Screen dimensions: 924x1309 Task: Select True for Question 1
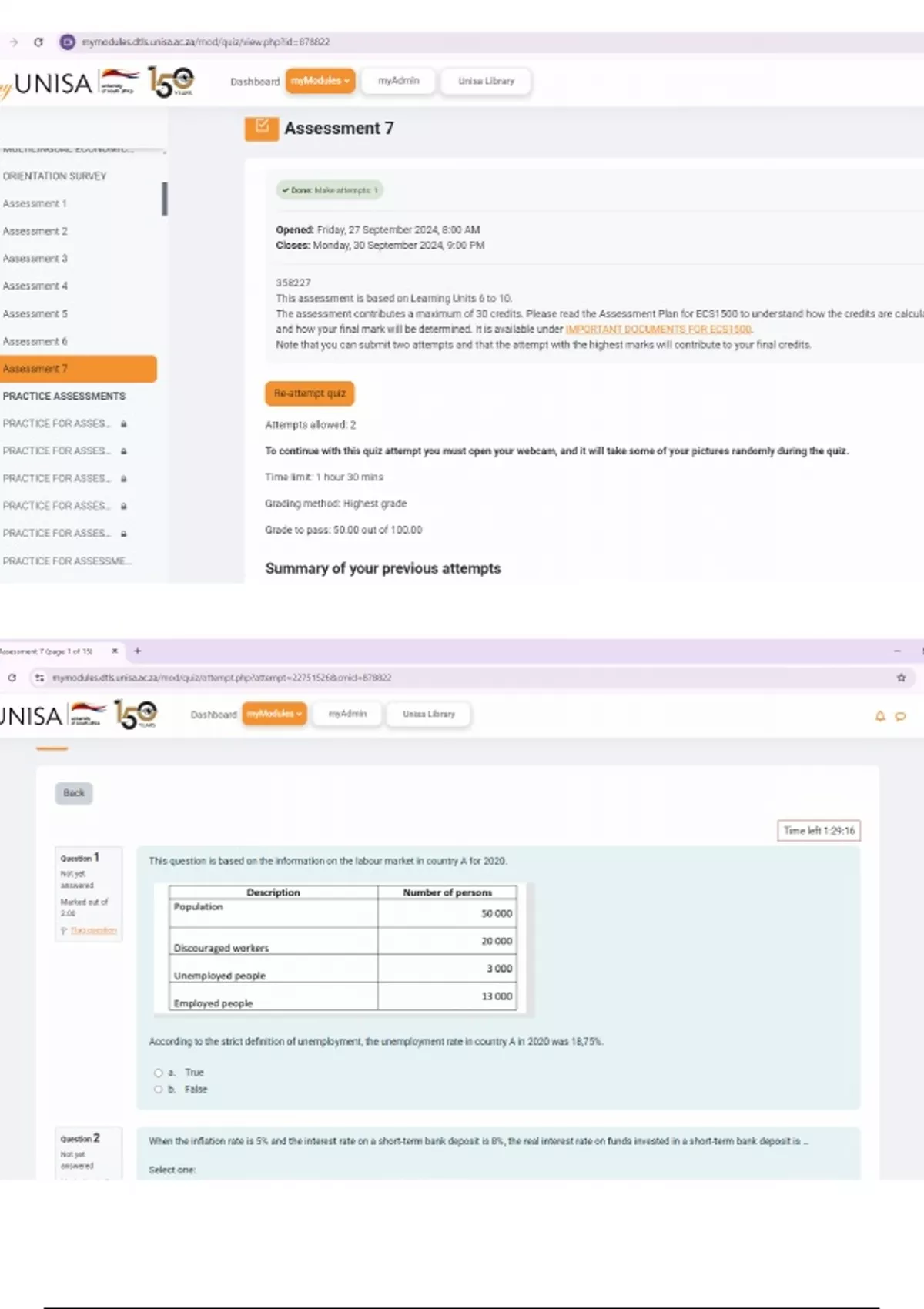[159, 1073]
